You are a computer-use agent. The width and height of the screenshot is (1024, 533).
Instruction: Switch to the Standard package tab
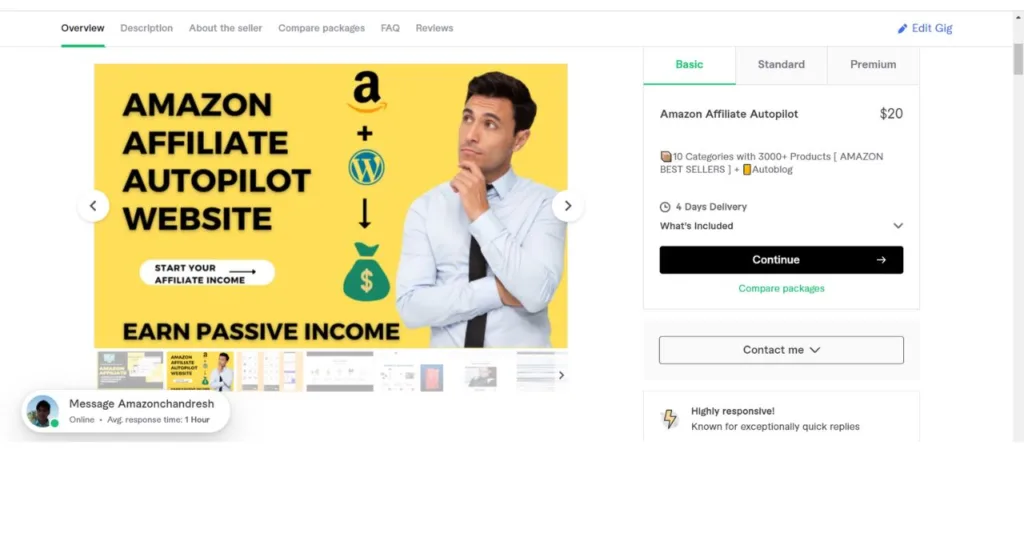(x=781, y=65)
